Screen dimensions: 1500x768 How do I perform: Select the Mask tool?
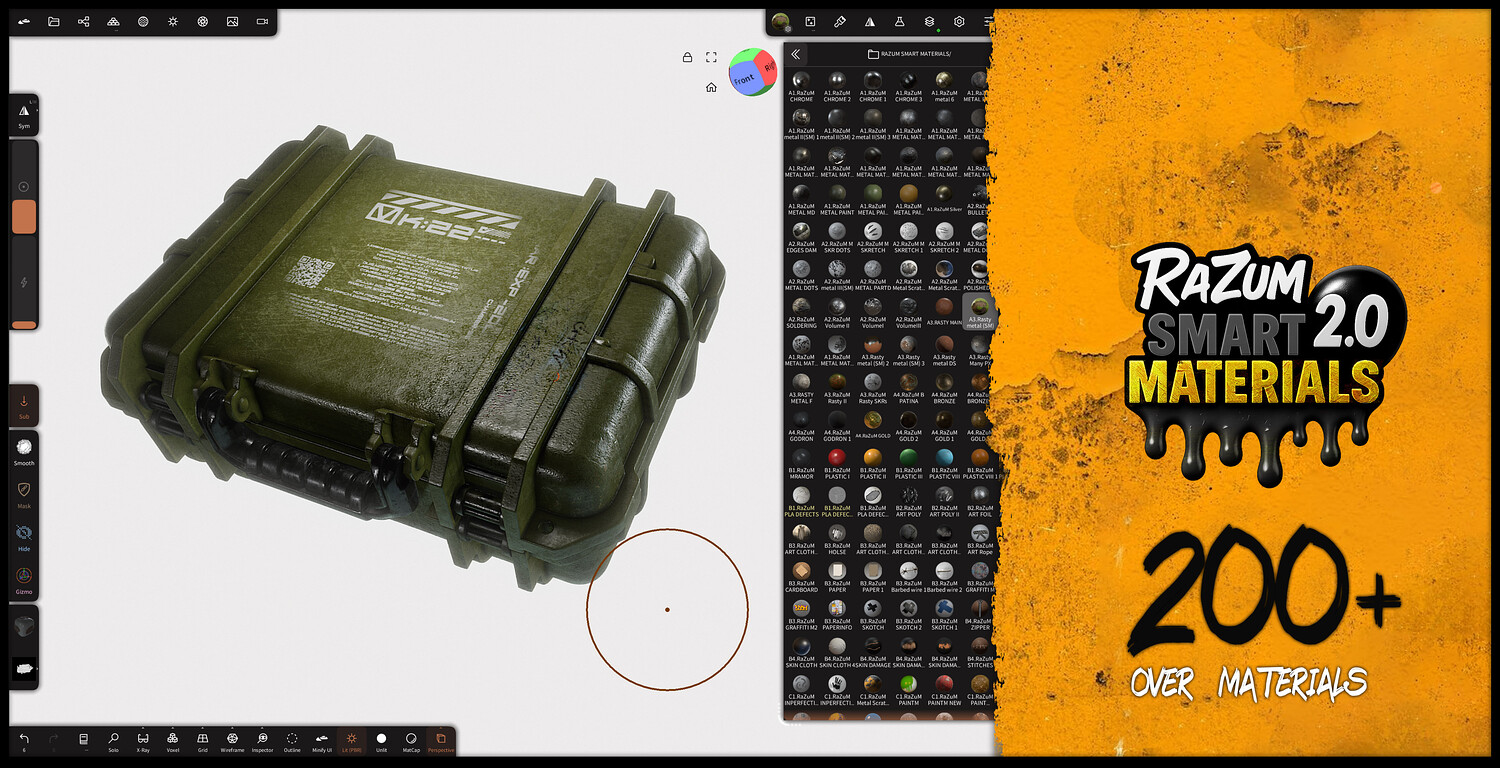pyautogui.click(x=24, y=494)
